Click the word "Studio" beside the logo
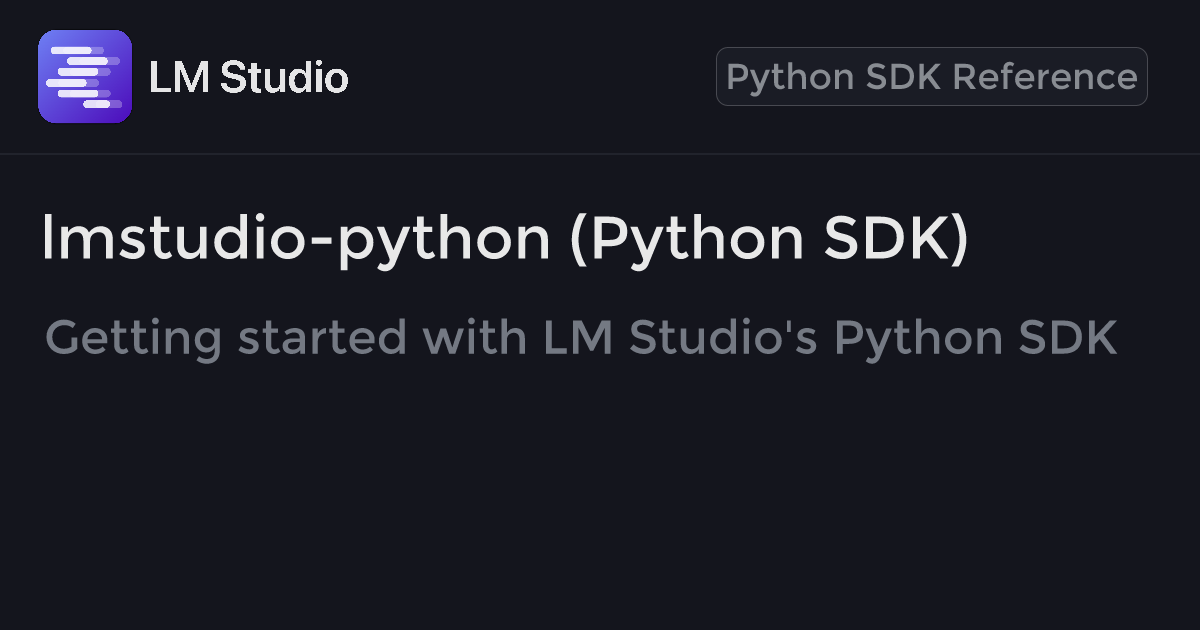1200x630 pixels. click(283, 78)
